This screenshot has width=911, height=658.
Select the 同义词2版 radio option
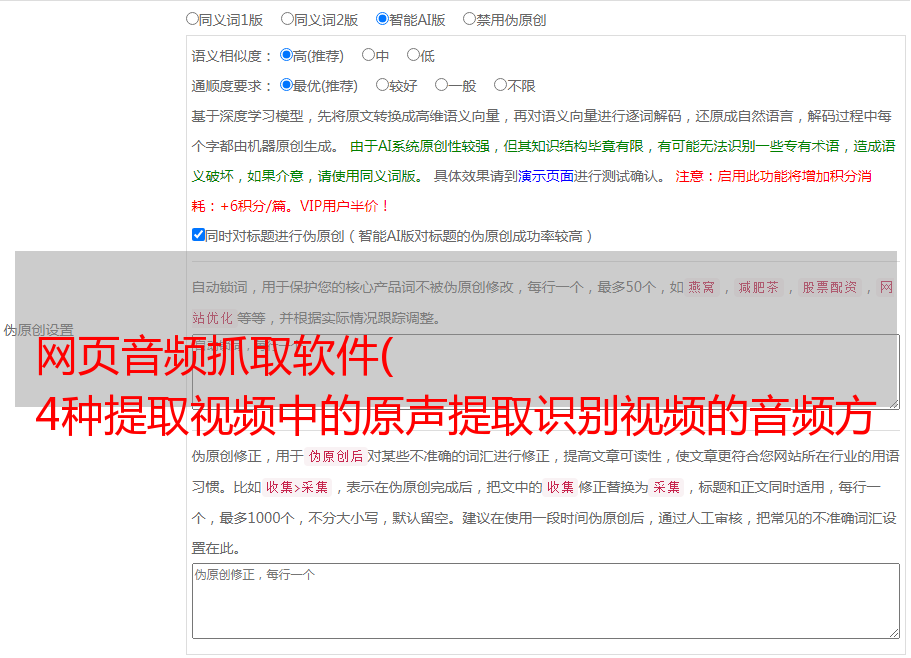click(x=287, y=19)
